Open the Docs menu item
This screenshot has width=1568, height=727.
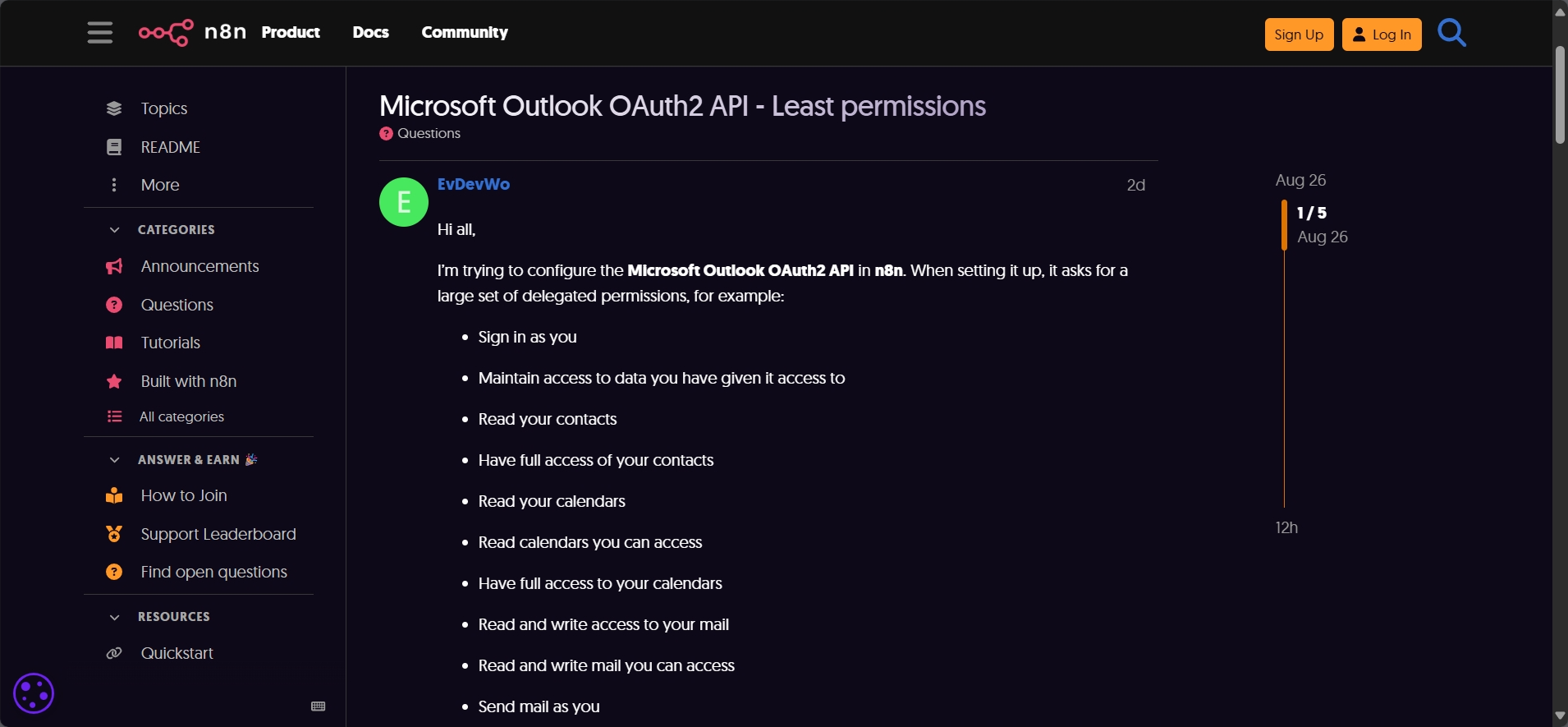(x=371, y=33)
